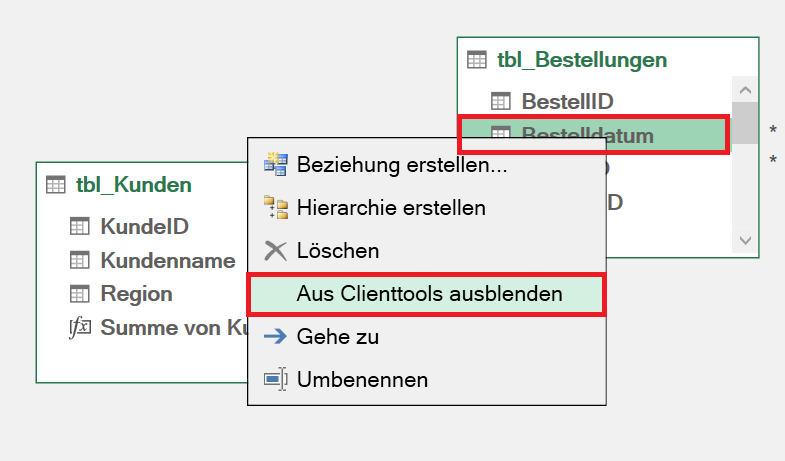785x461 pixels.
Task: Click the Löschen X icon
Action: click(x=275, y=251)
